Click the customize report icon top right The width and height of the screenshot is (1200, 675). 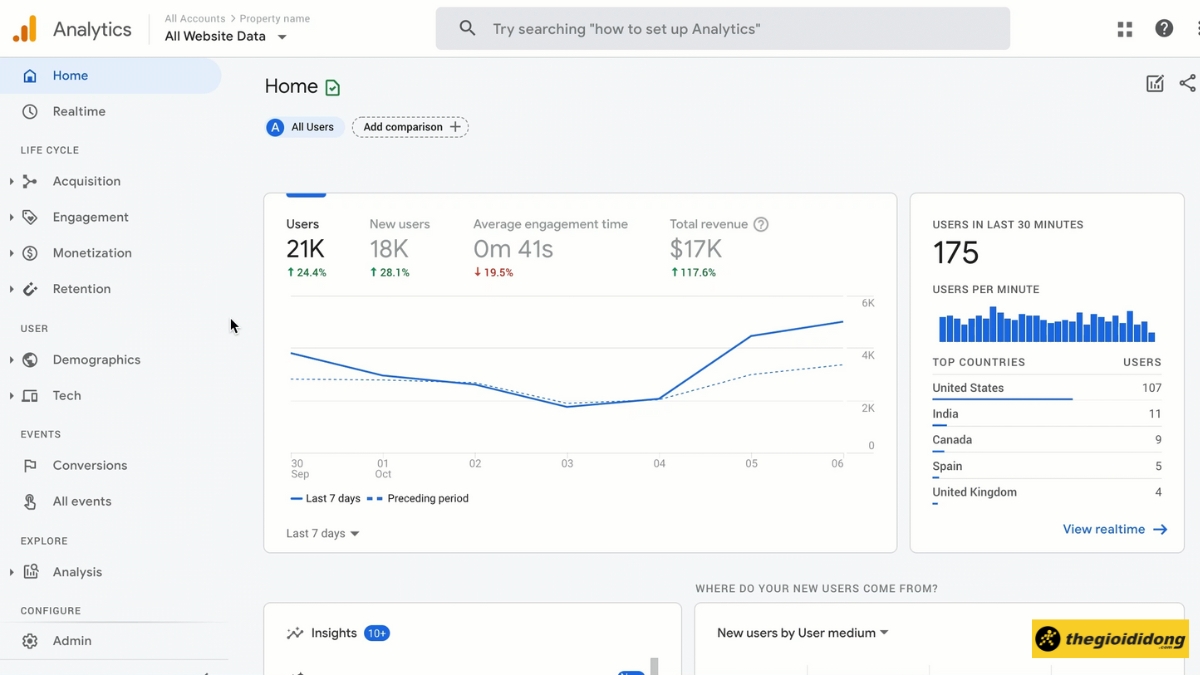pyautogui.click(x=1155, y=84)
